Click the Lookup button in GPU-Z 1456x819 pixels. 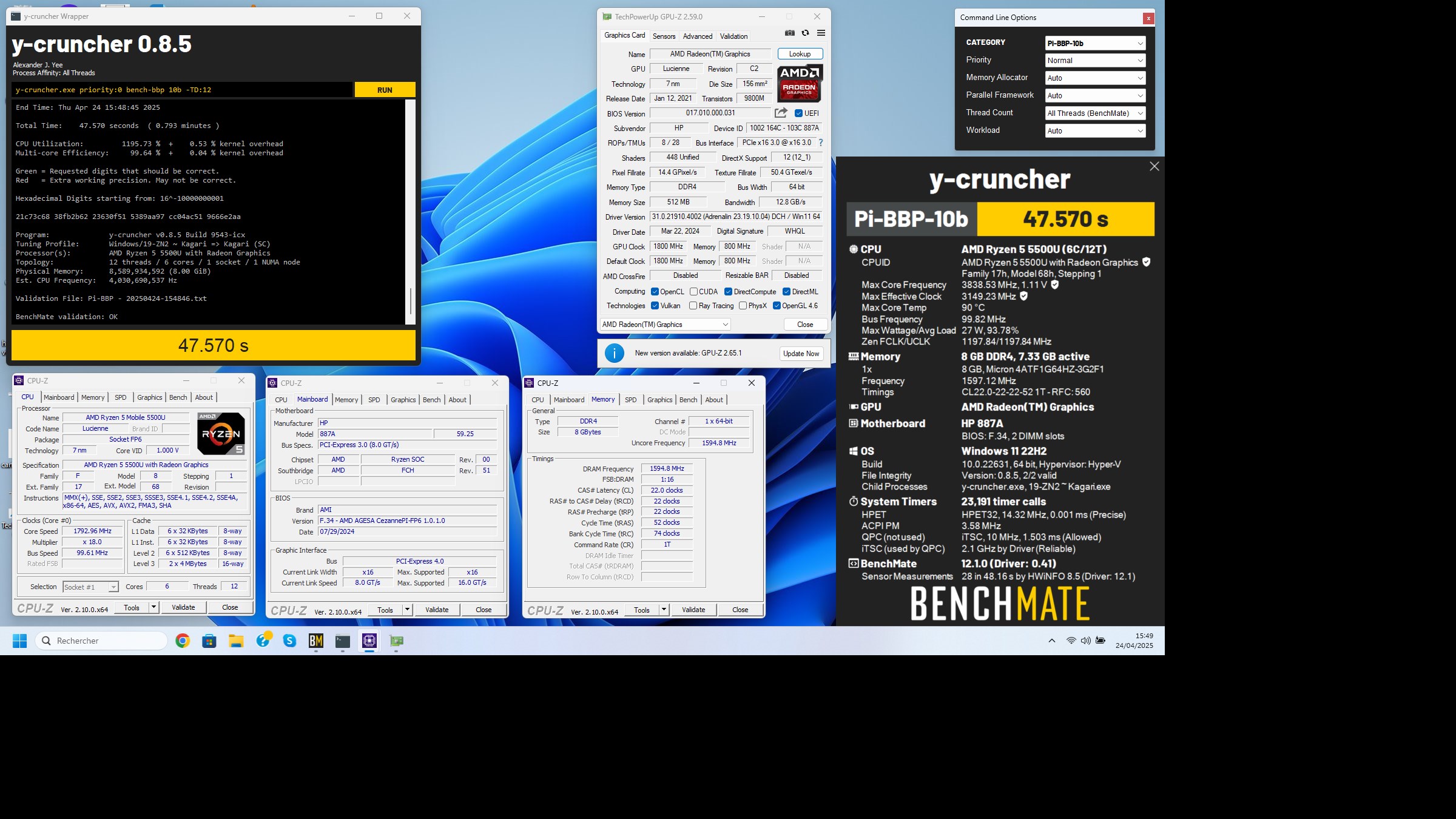(x=800, y=54)
